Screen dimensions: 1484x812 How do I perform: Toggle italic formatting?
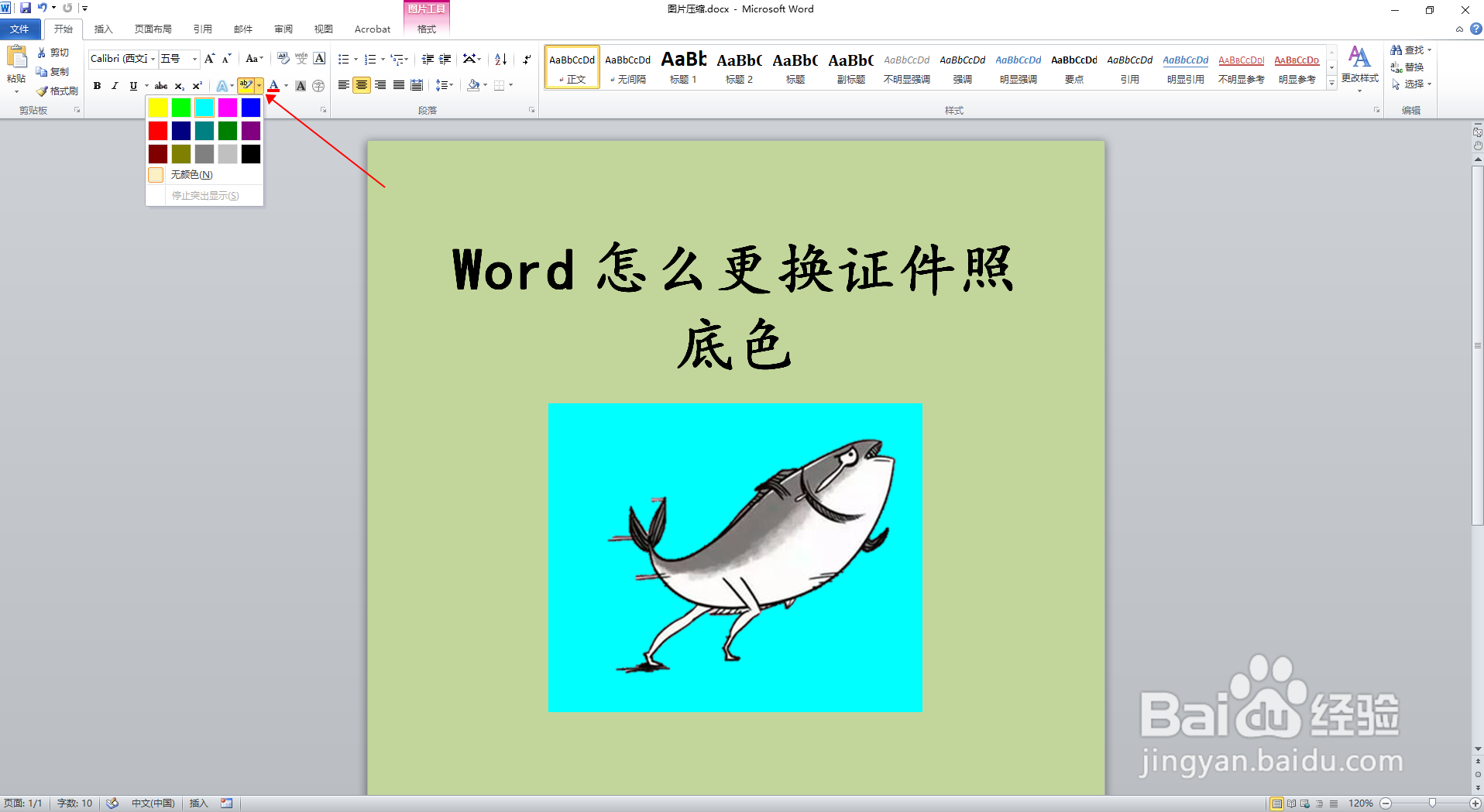pyautogui.click(x=114, y=86)
